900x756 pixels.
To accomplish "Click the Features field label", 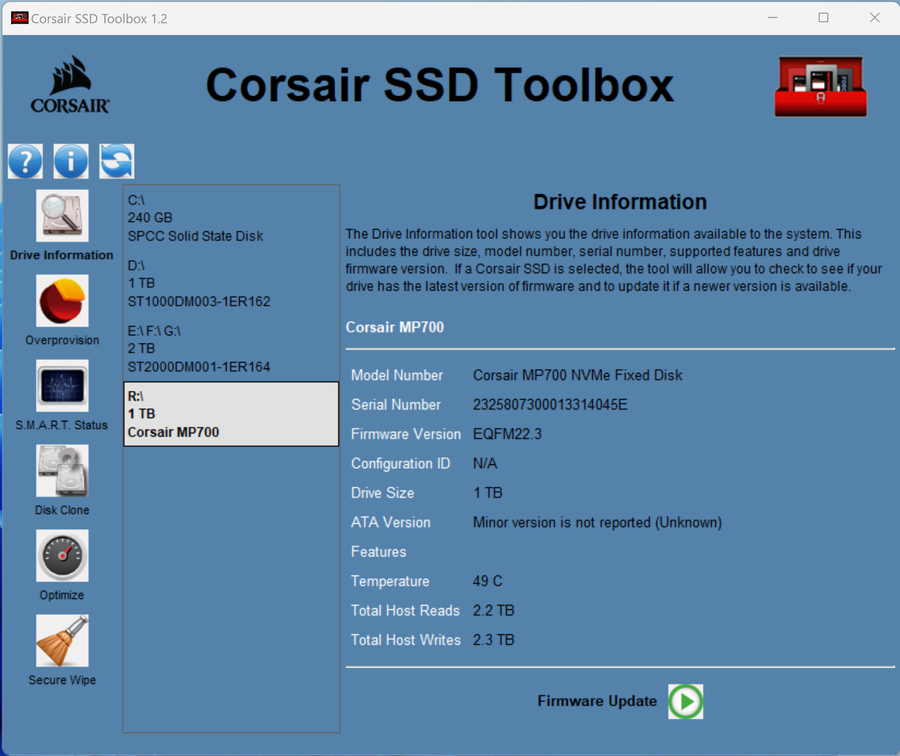I will click(x=379, y=552).
